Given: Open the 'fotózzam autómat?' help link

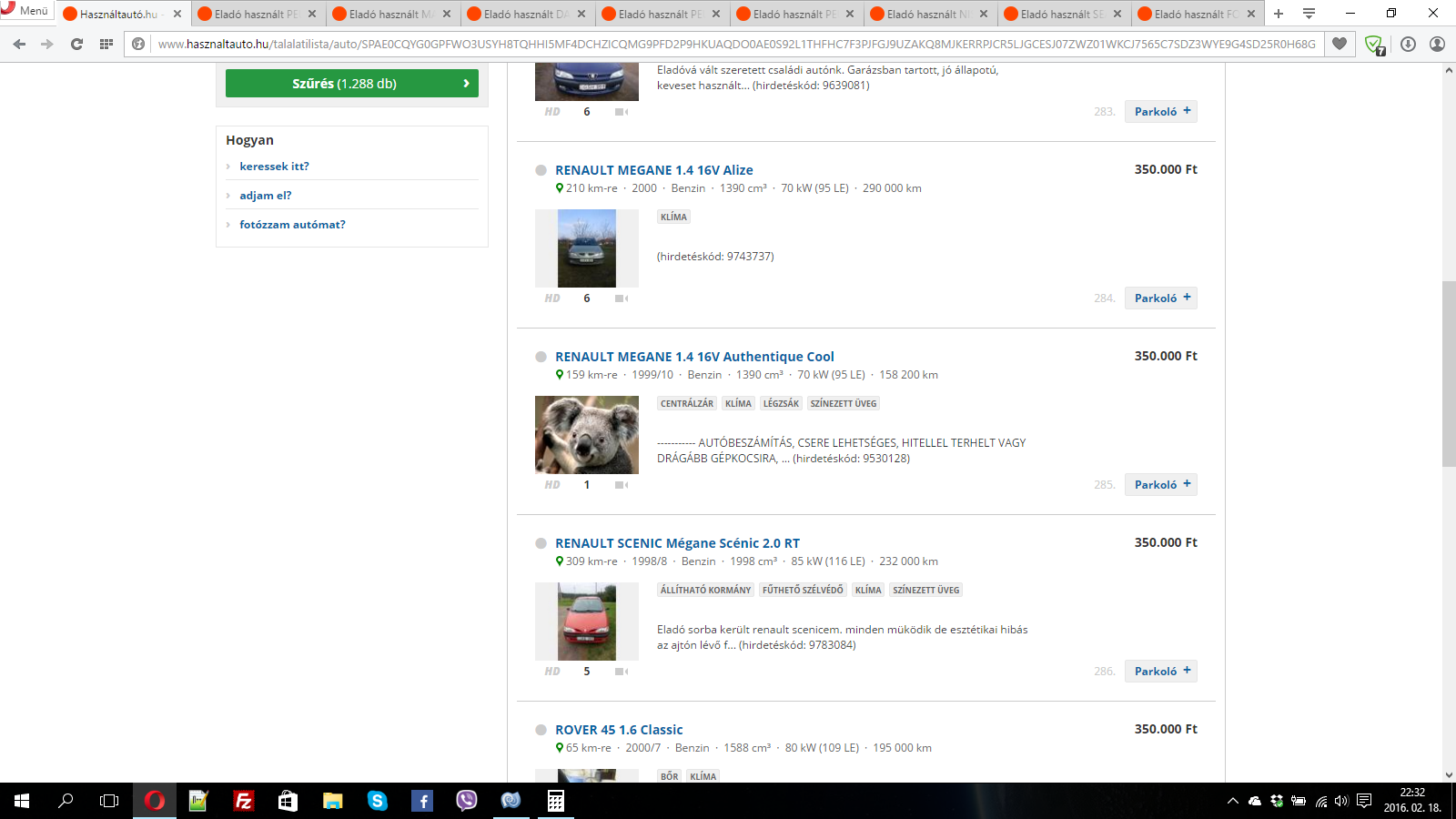Looking at the screenshot, I should [x=292, y=225].
